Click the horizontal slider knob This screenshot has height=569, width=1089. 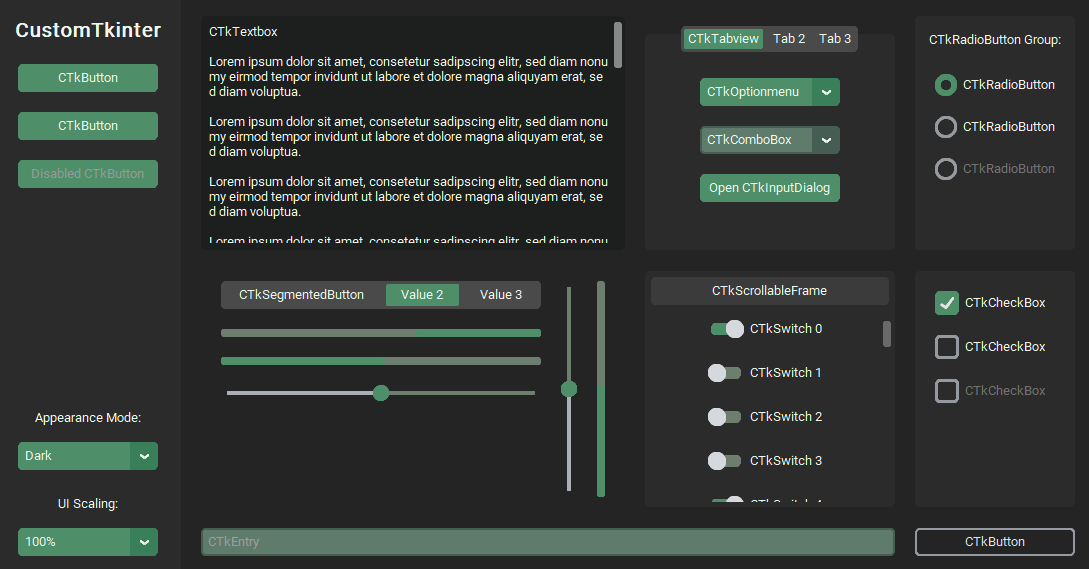click(380, 393)
